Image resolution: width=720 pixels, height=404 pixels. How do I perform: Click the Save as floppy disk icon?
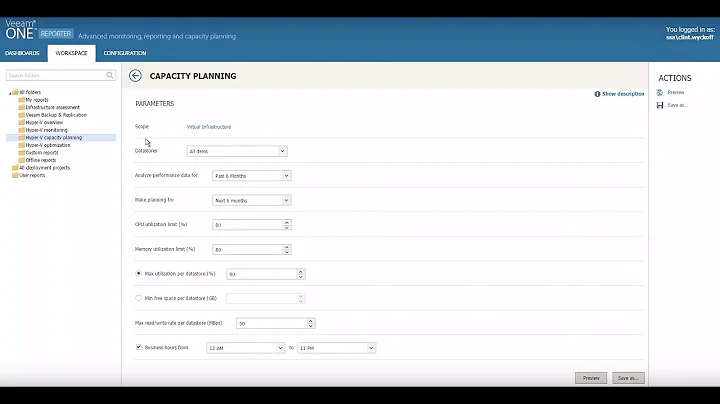coord(660,105)
